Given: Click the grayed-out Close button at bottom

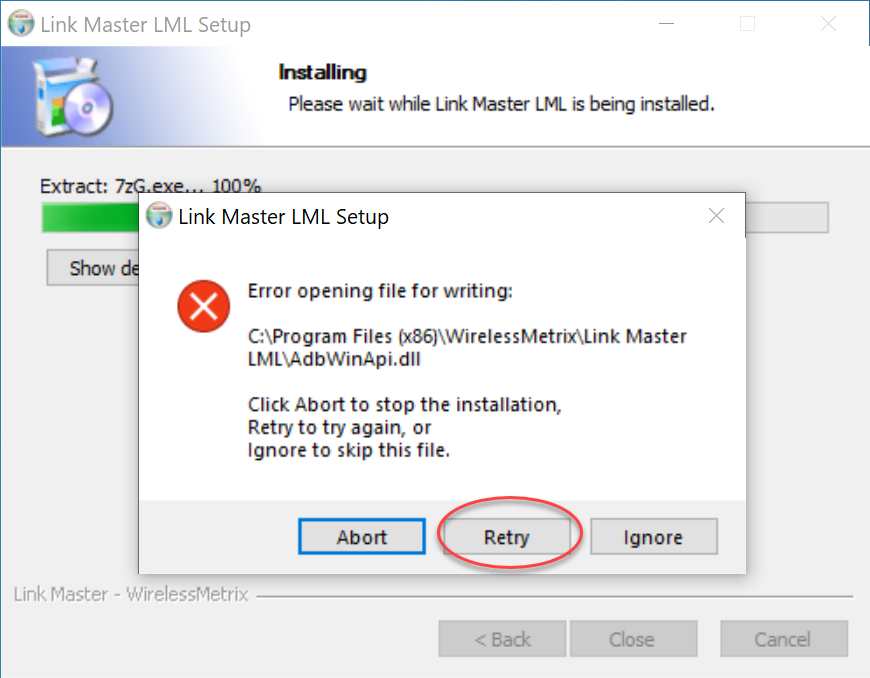Looking at the screenshot, I should [633, 639].
